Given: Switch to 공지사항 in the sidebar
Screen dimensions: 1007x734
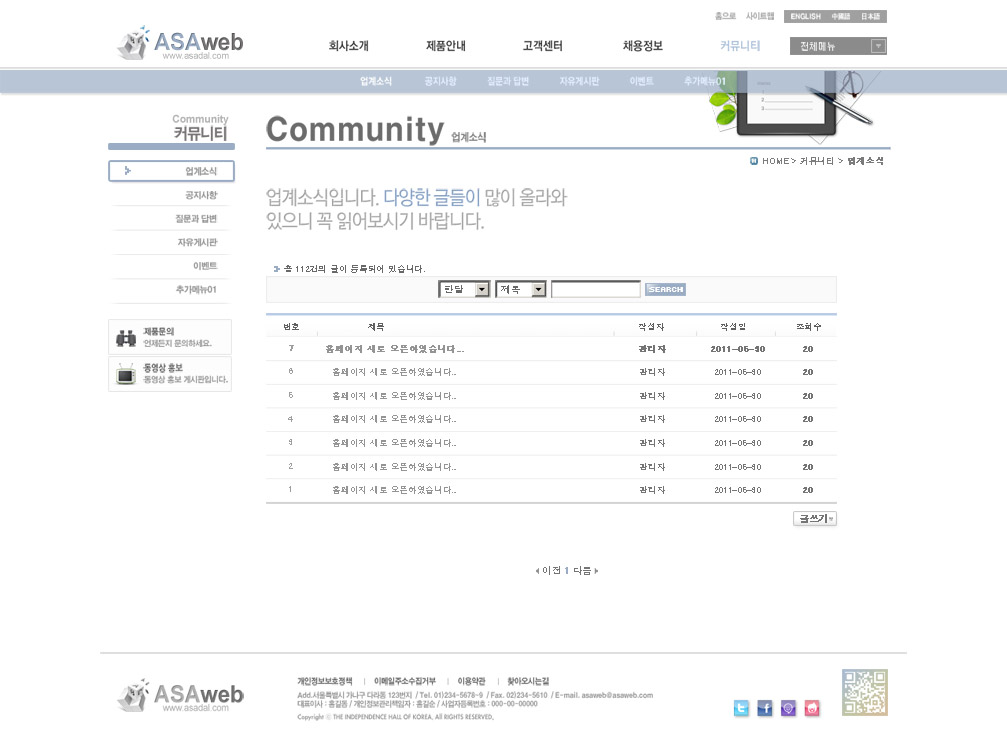Looking at the screenshot, I should click(200, 195).
